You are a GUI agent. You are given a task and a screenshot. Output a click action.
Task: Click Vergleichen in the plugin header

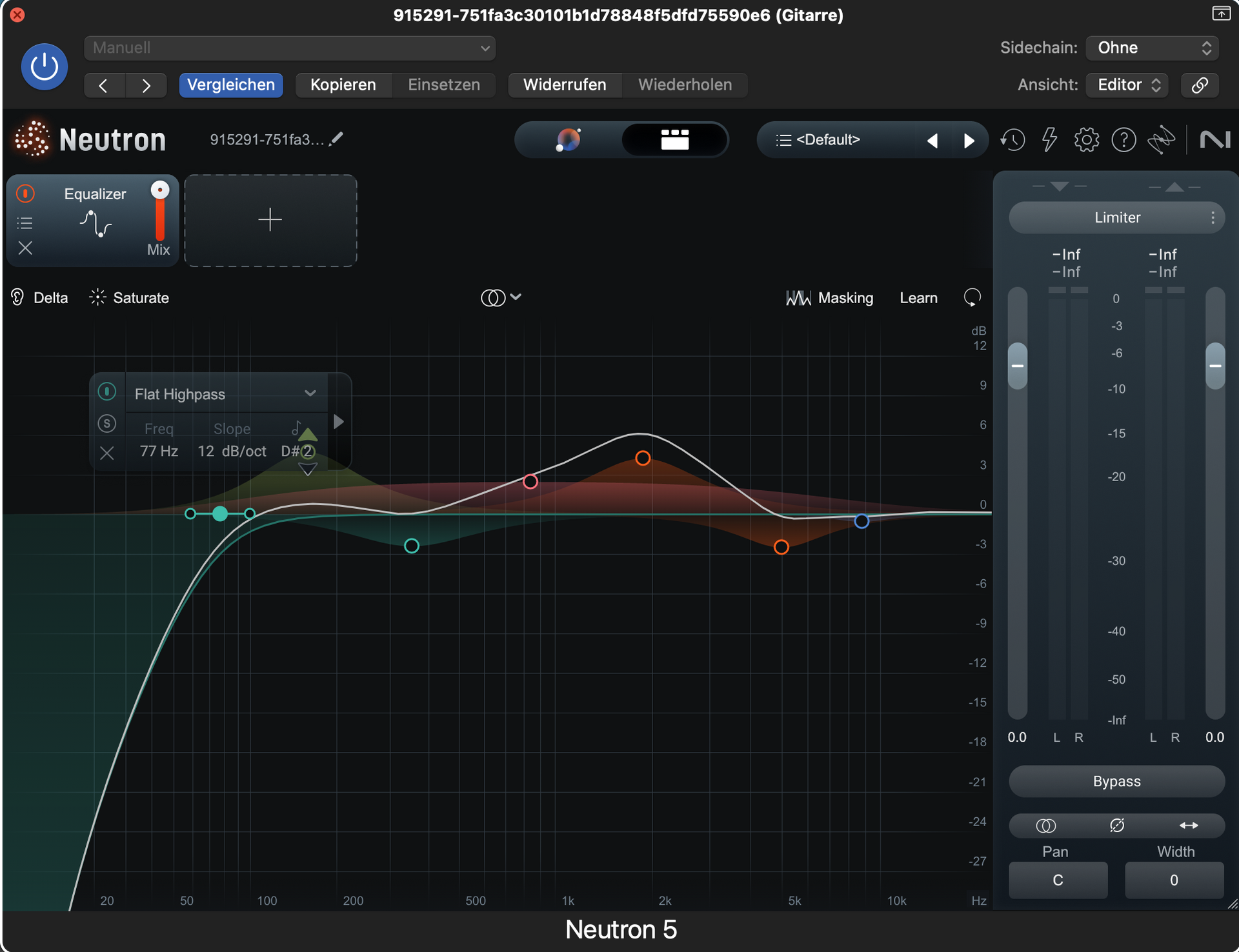coord(231,84)
